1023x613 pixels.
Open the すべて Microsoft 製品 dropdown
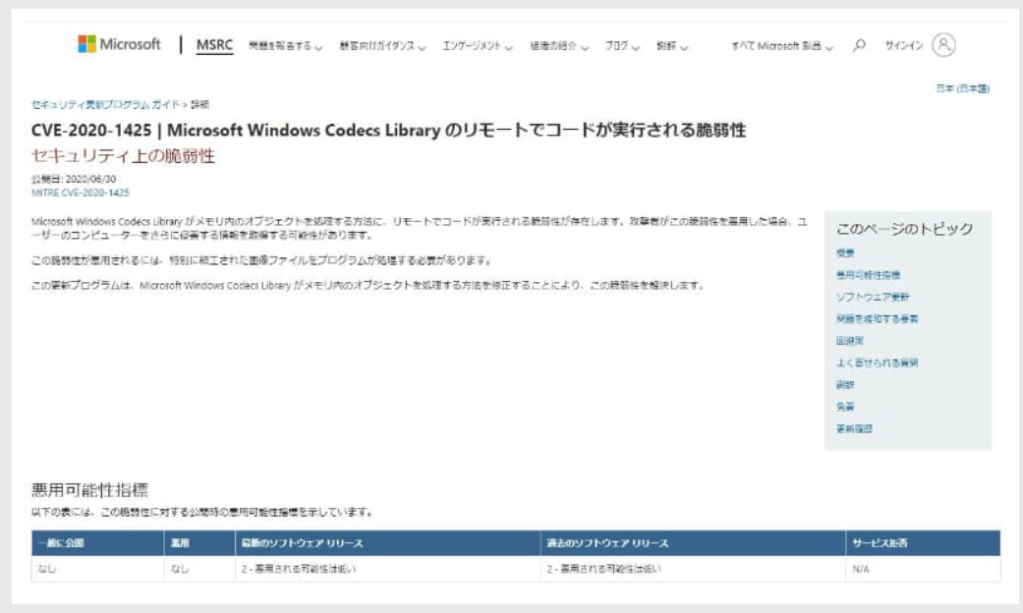pyautogui.click(x=782, y=46)
